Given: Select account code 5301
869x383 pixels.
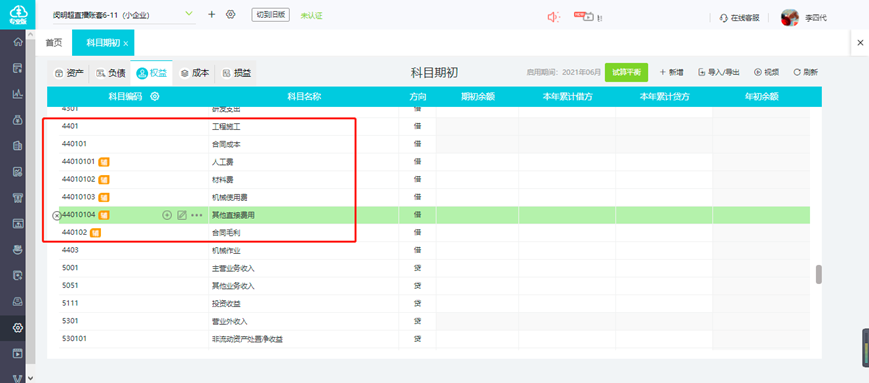Looking at the screenshot, I should [x=70, y=321].
